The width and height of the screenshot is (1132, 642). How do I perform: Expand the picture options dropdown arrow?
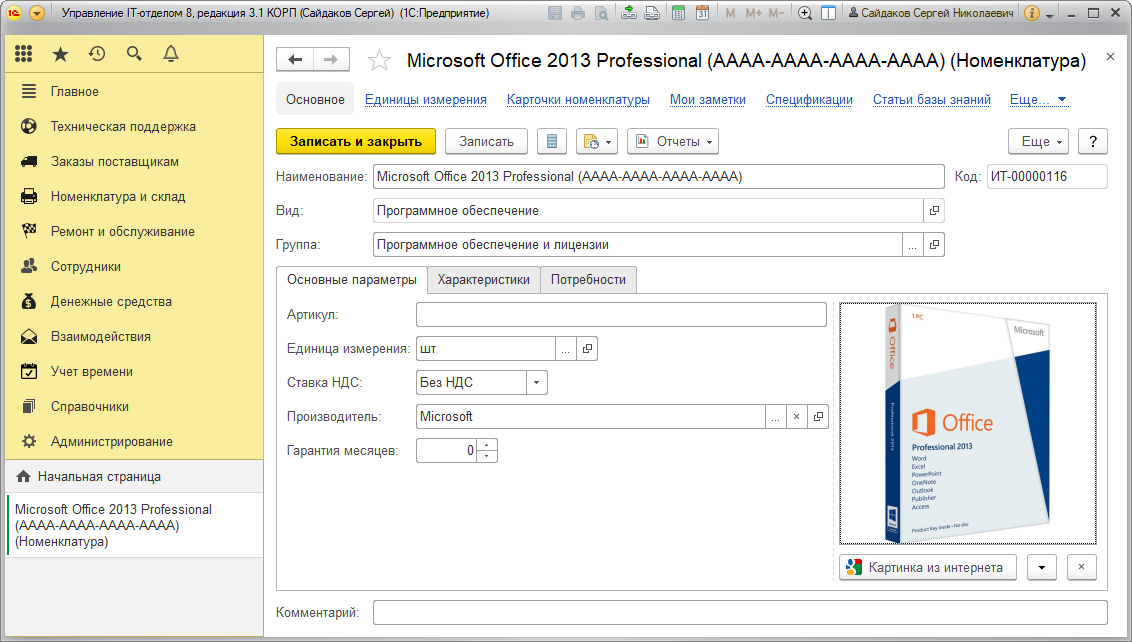(x=1042, y=568)
